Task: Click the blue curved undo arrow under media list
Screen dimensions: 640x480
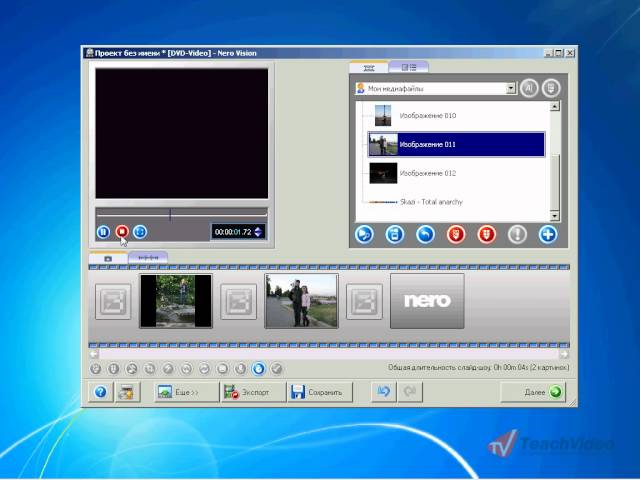Action: 425,234
